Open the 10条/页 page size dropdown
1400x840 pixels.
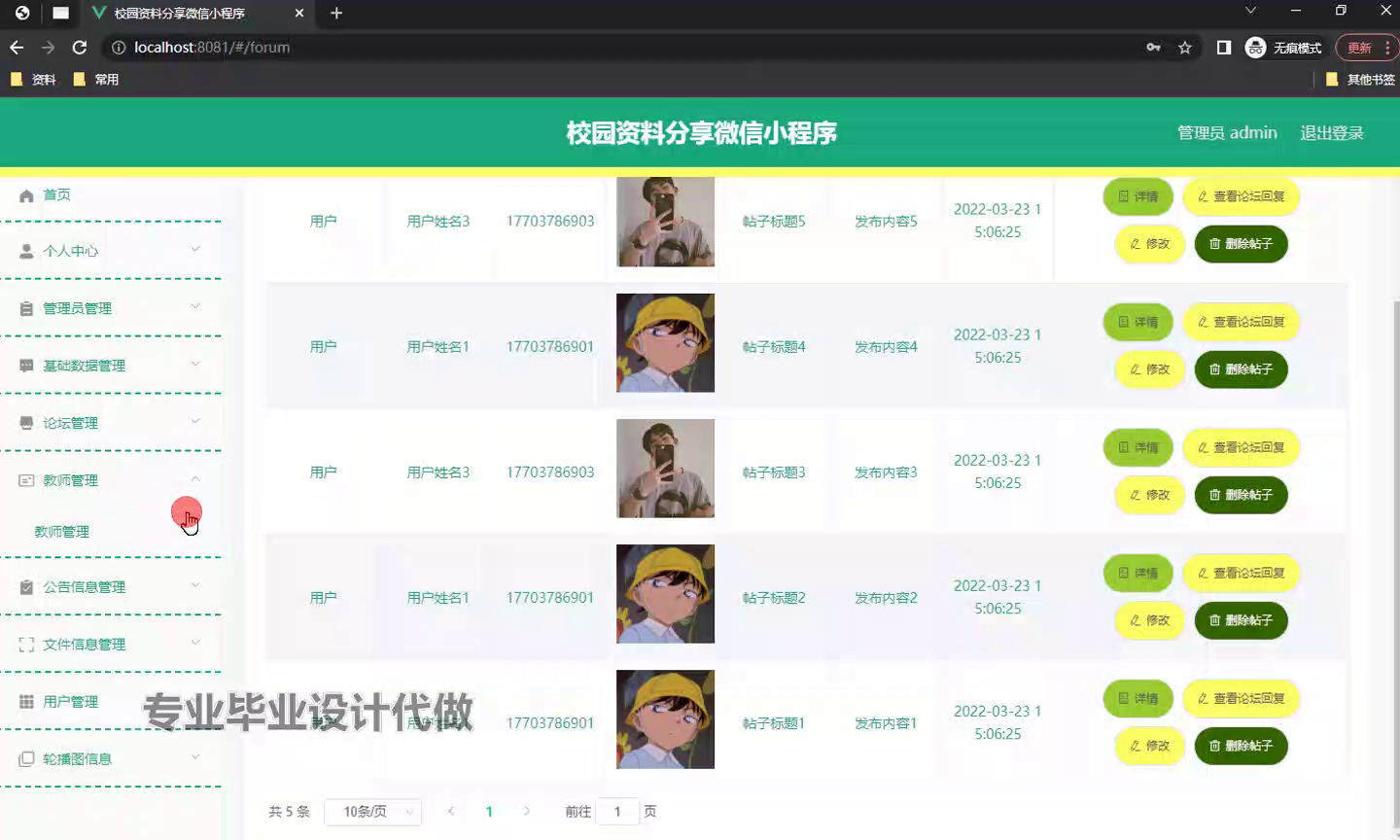click(x=373, y=812)
